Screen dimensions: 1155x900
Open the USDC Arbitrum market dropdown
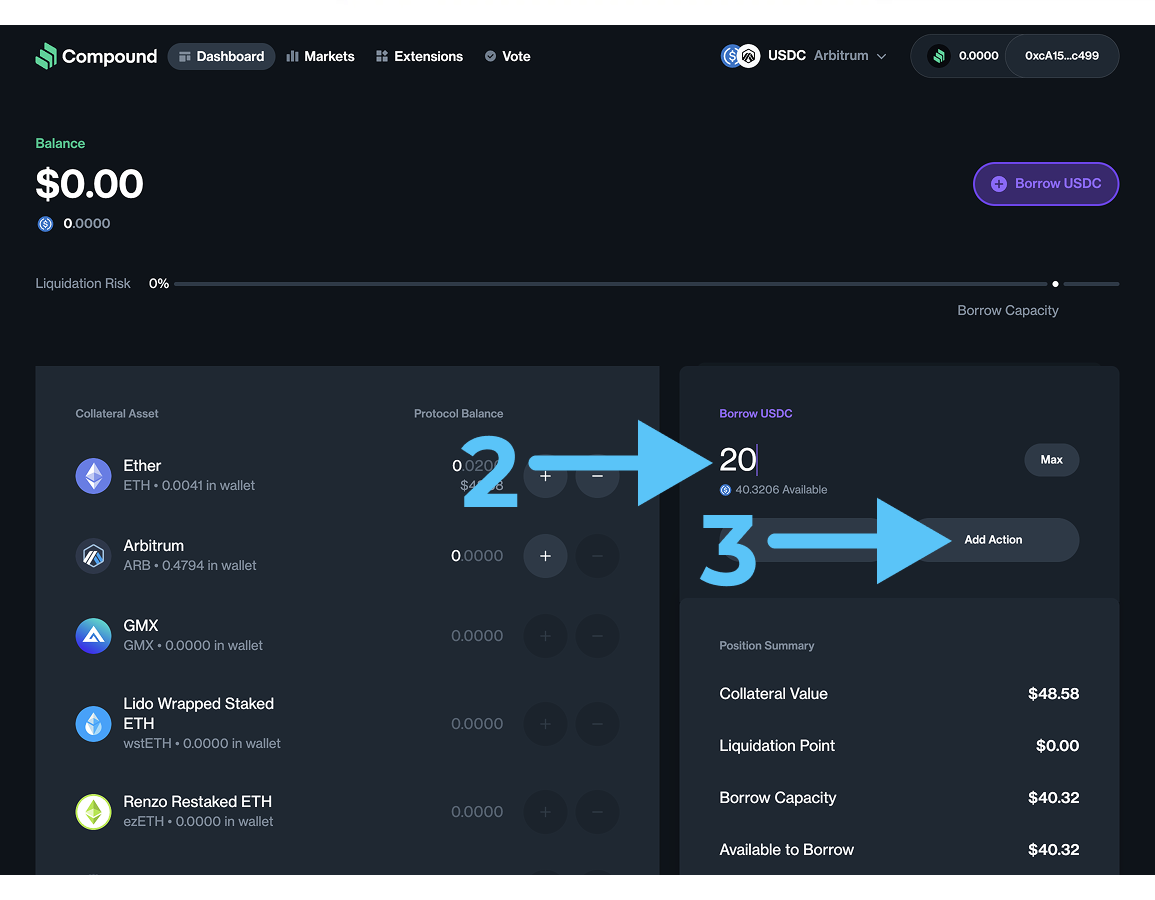(x=805, y=56)
